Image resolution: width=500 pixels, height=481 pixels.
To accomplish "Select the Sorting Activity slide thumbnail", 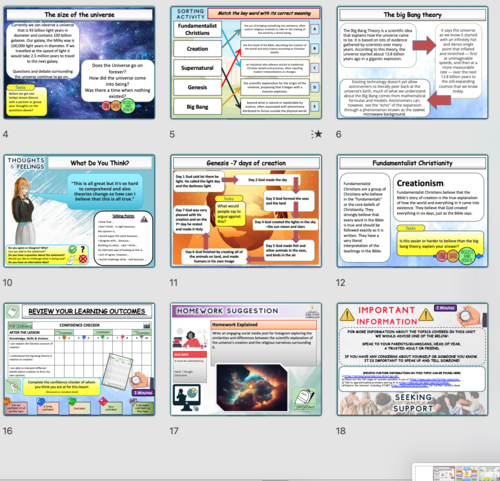I will click(x=246, y=63).
